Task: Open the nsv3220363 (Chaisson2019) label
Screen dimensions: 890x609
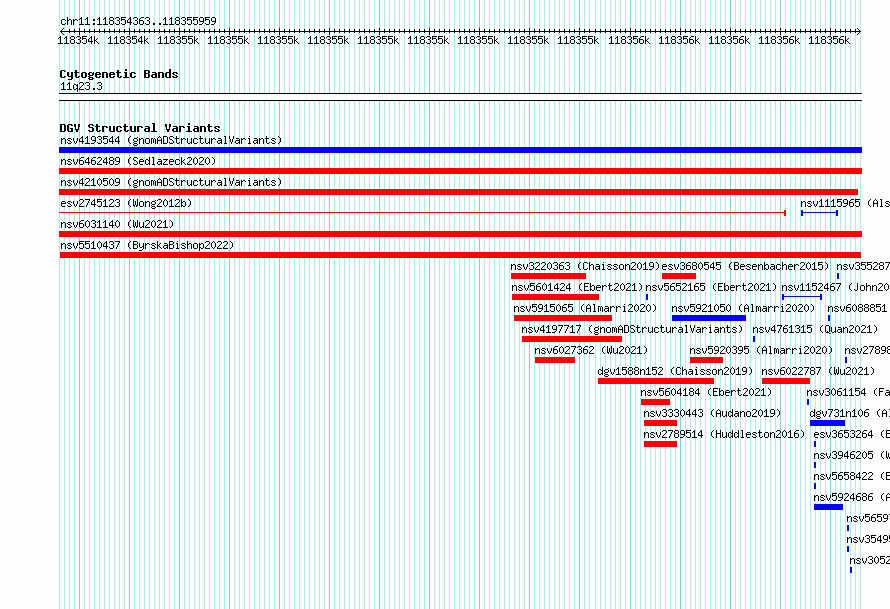Action: click(x=585, y=266)
